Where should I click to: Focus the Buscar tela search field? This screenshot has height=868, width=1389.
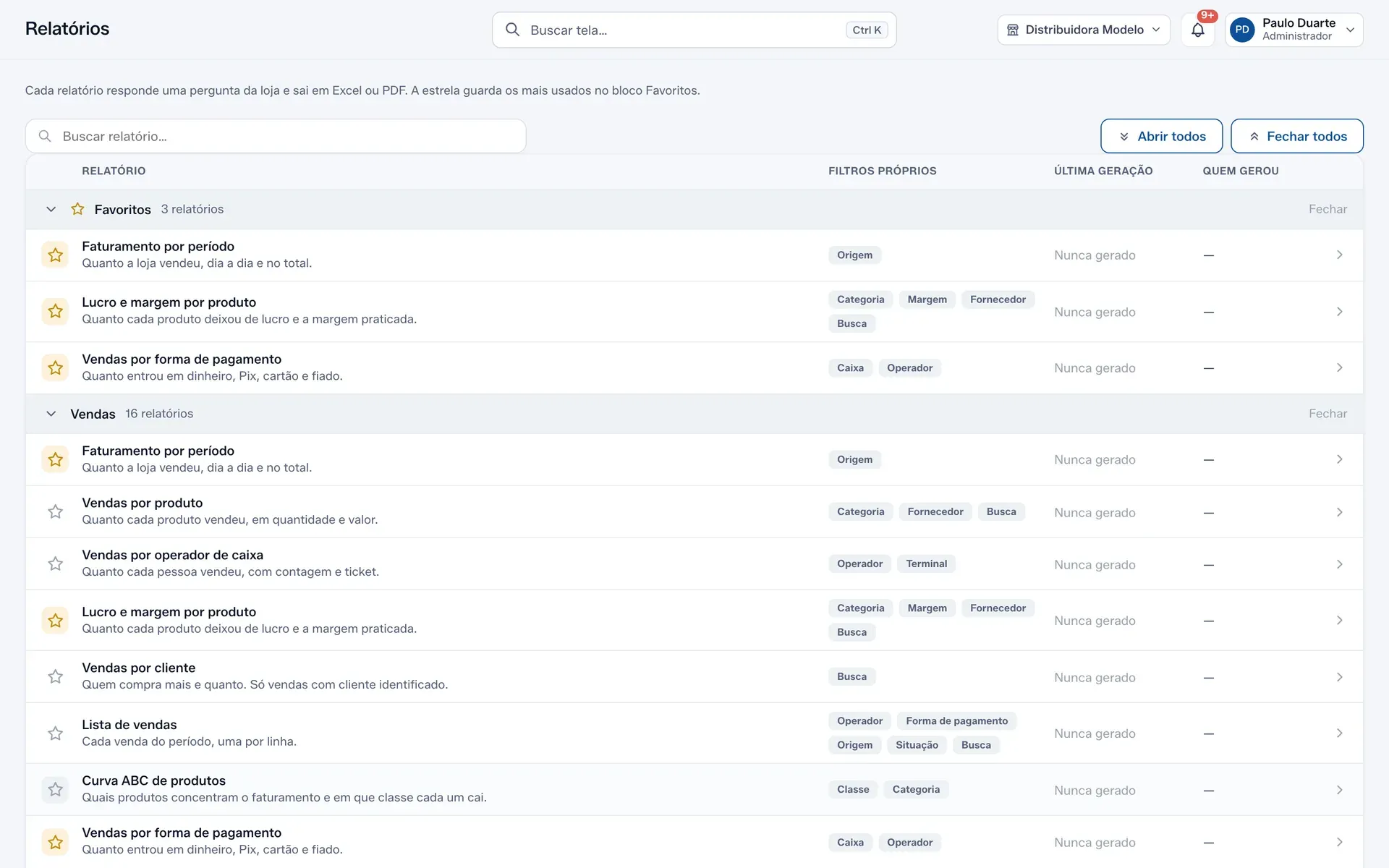tap(694, 30)
